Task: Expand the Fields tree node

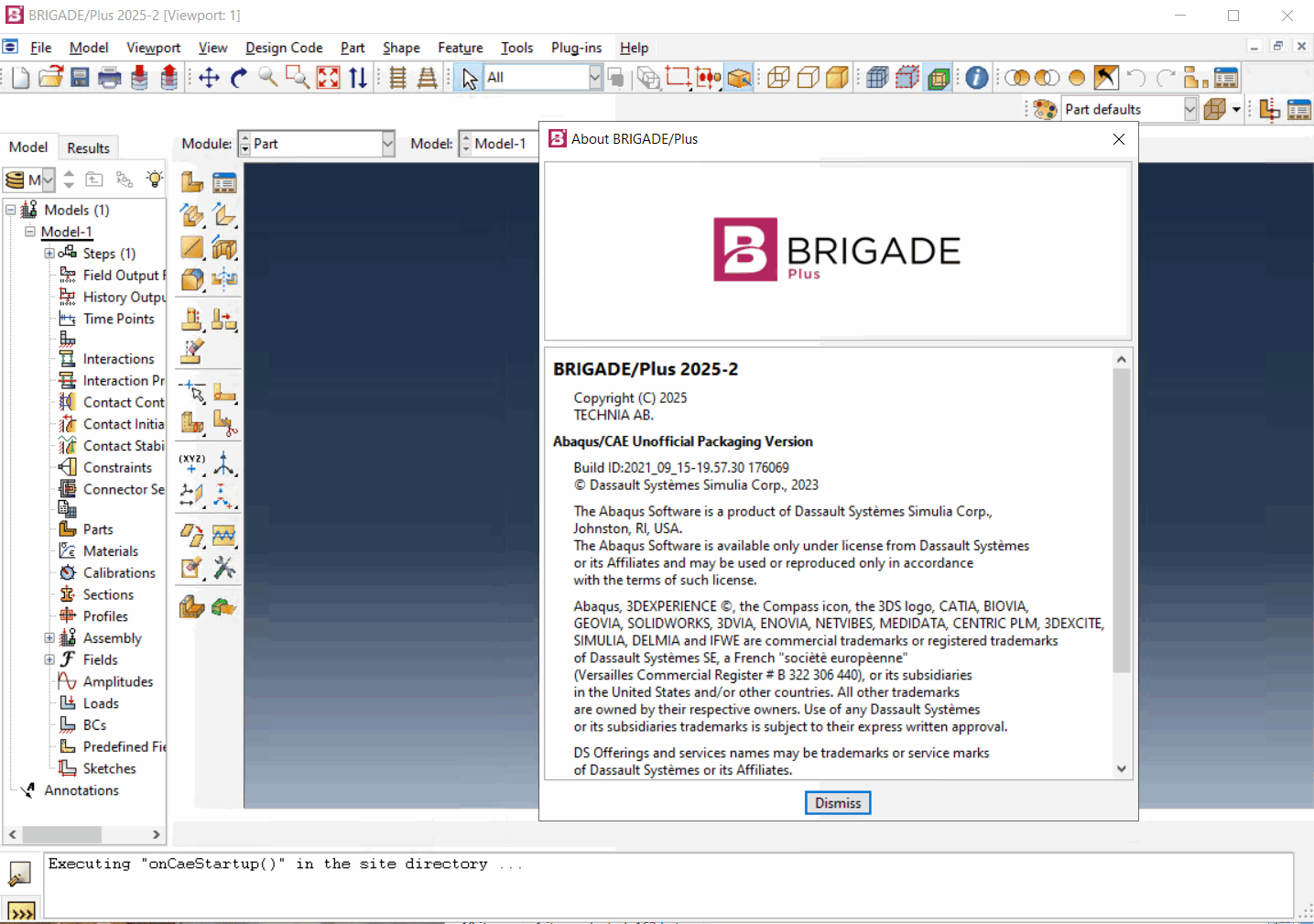Action: (49, 660)
